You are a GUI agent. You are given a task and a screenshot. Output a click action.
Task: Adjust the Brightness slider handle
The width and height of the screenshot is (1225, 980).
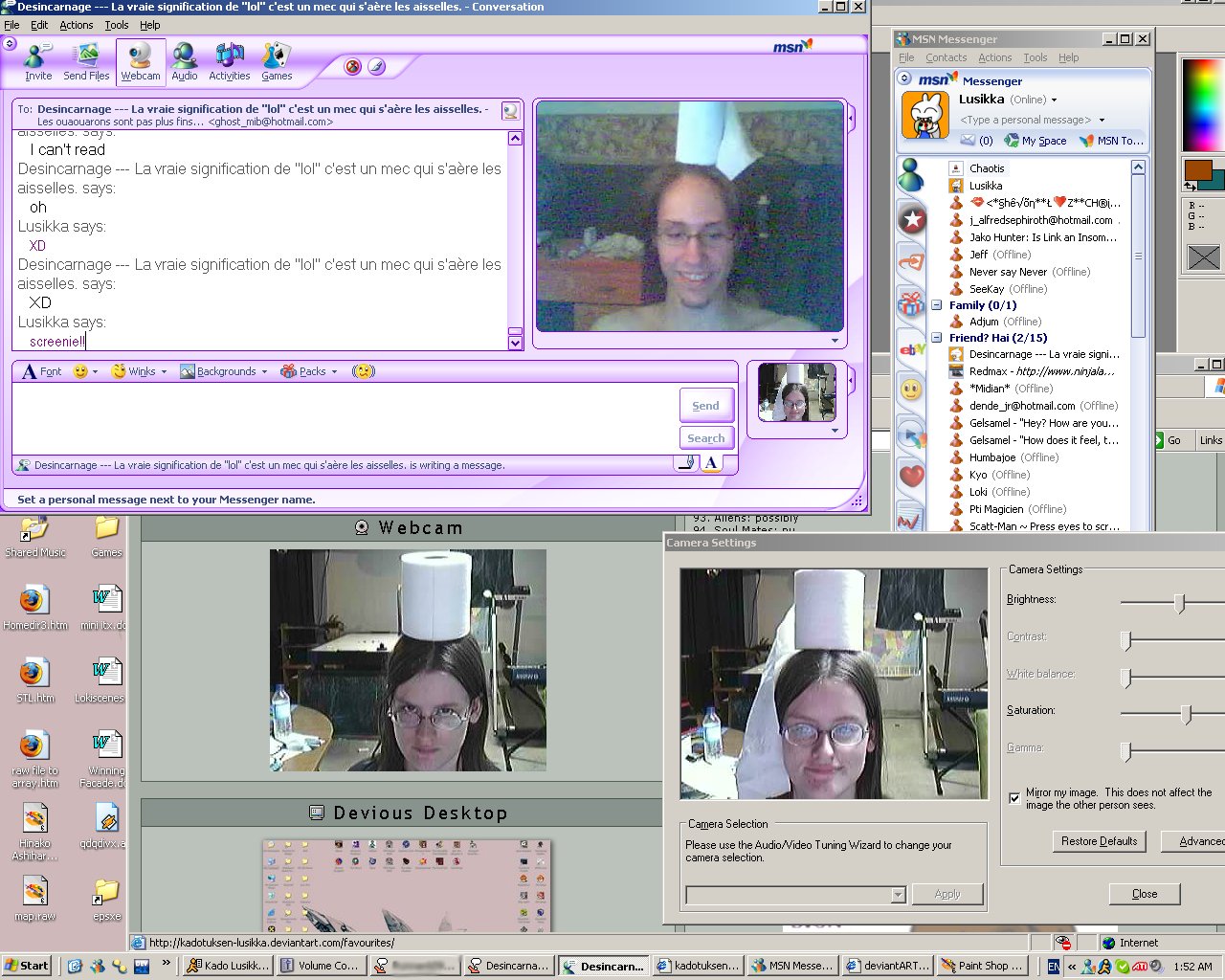point(1179,603)
